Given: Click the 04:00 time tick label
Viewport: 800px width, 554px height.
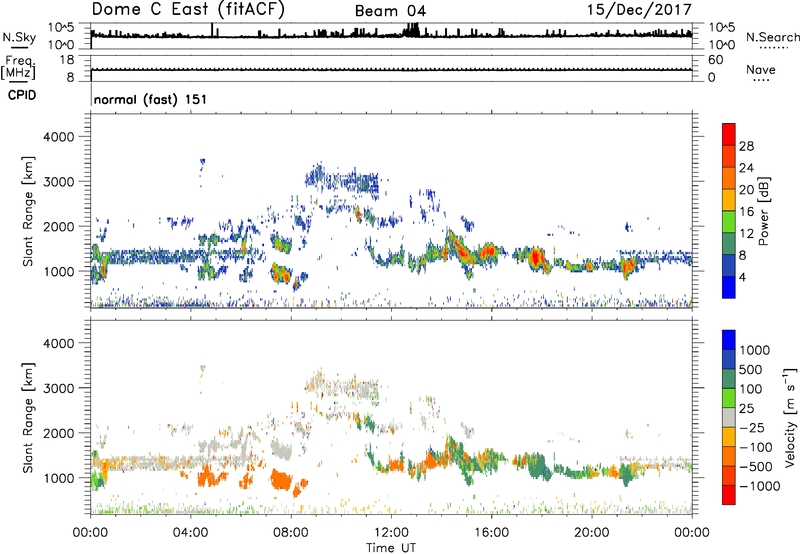Looking at the screenshot, I should pos(190,533).
